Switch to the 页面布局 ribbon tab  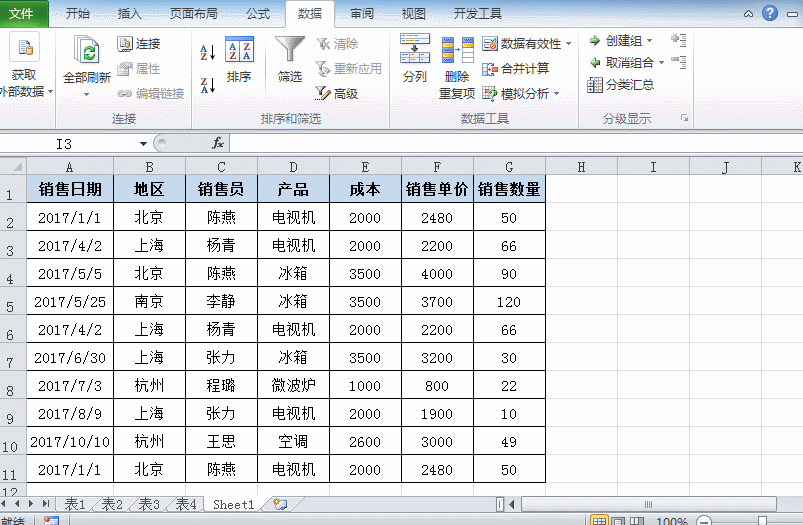[x=194, y=14]
